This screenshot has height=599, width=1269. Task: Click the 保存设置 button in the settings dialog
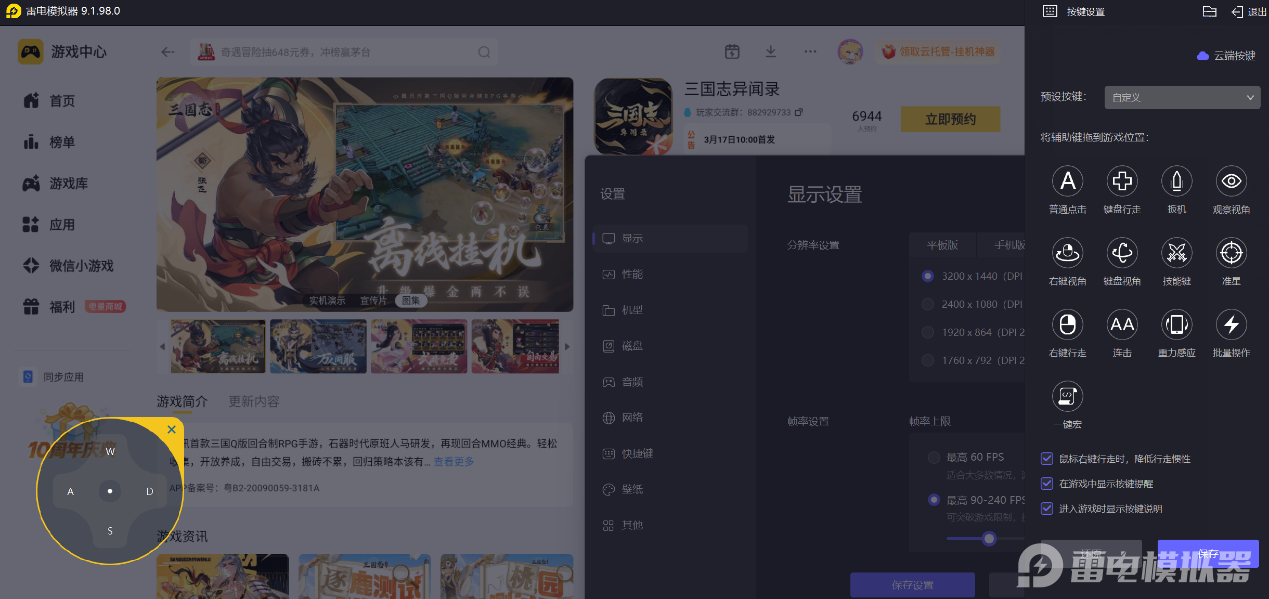pos(912,585)
